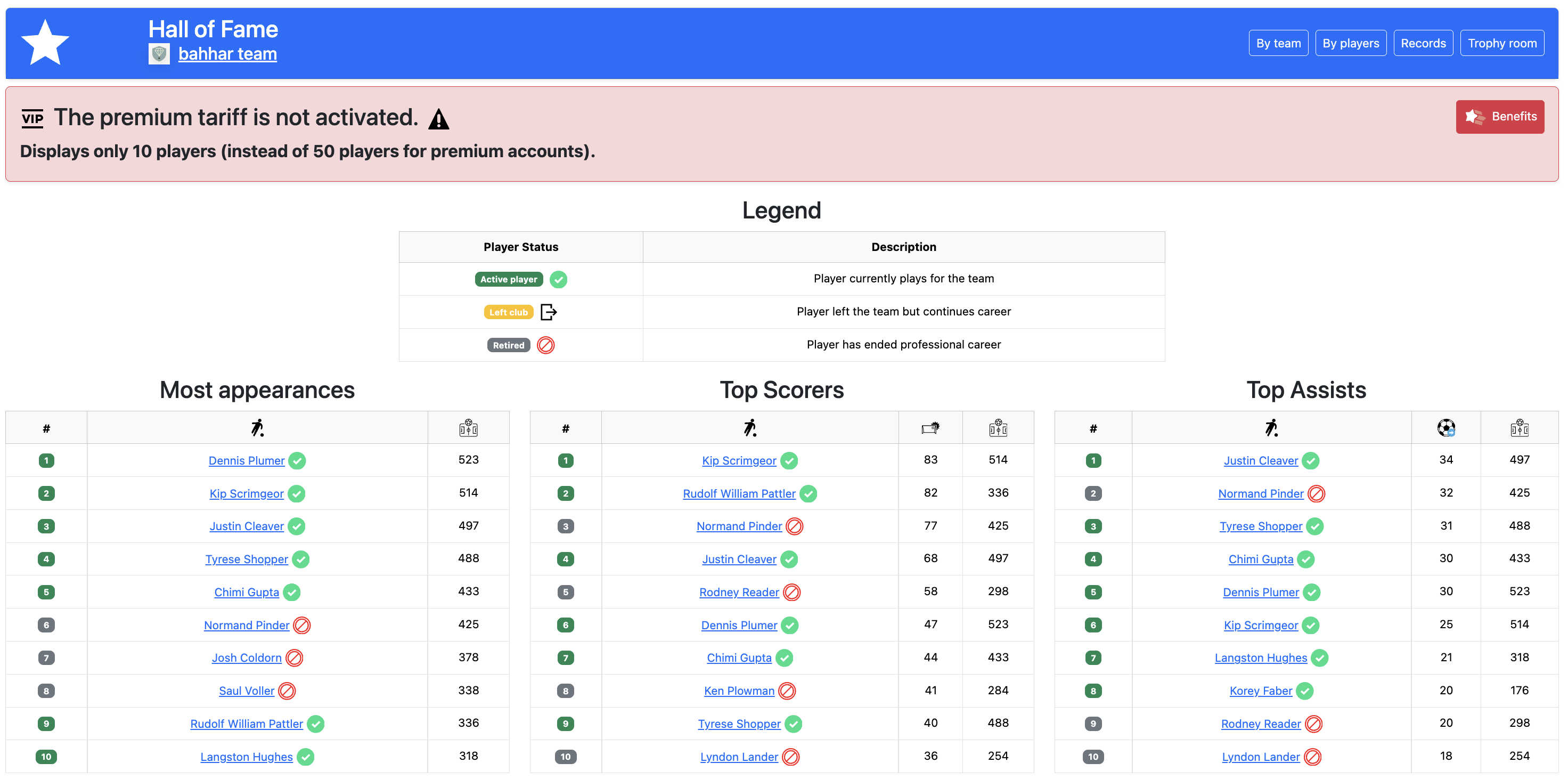The height and width of the screenshot is (779, 1568).
Task: Go to the Trophy room tab
Action: (1501, 43)
